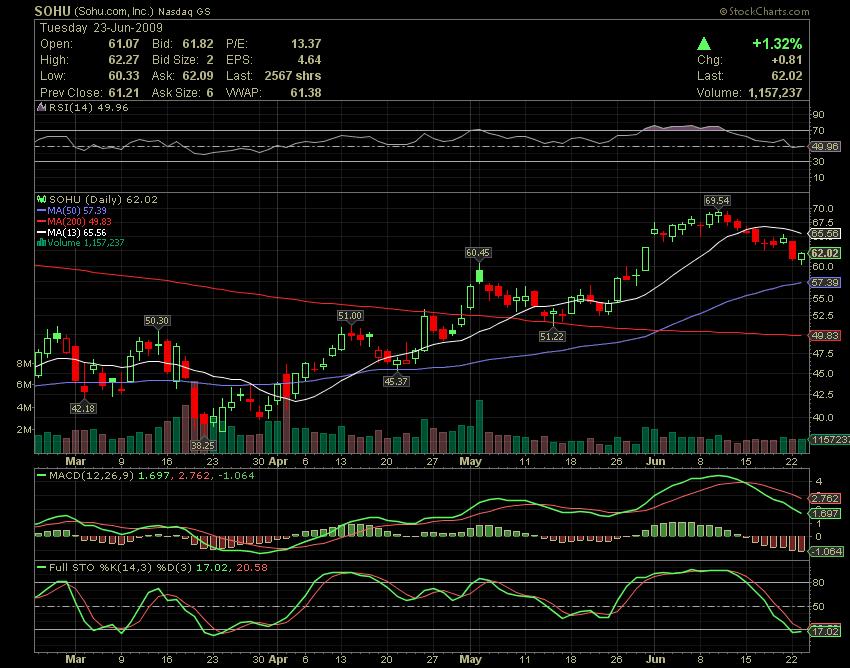Click the 51.22 low price annotation
850x668 pixels.
point(552,337)
